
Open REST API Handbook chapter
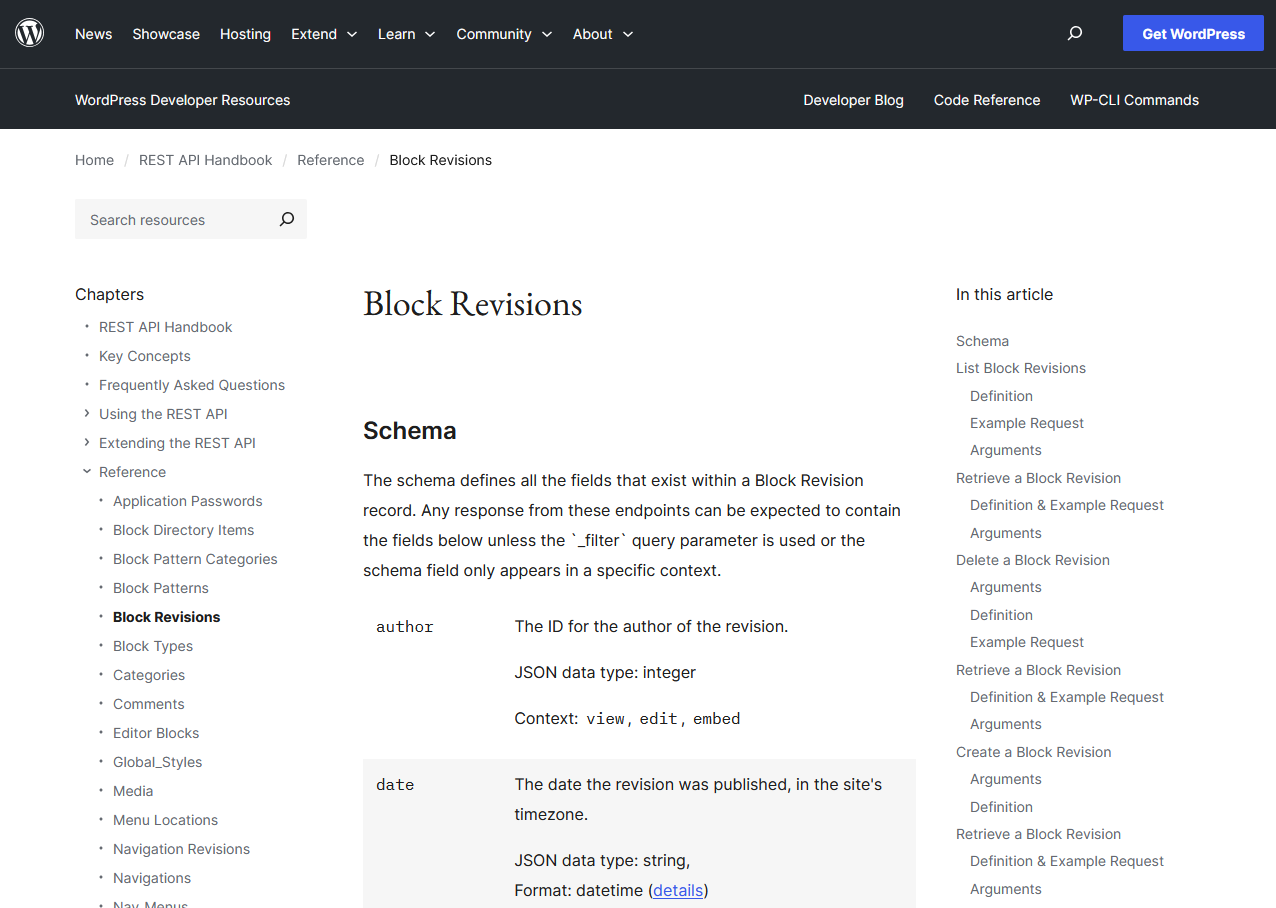point(165,327)
